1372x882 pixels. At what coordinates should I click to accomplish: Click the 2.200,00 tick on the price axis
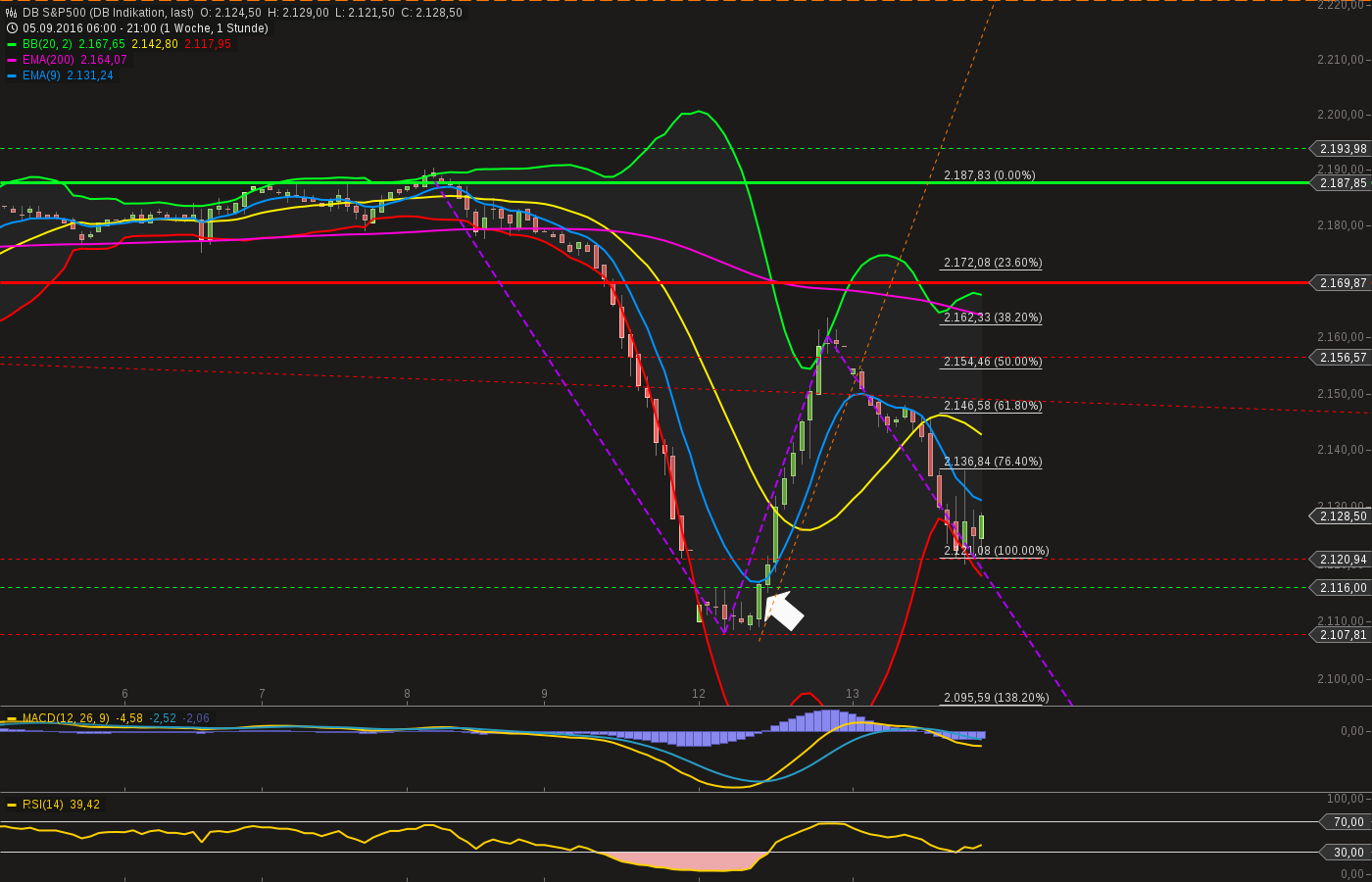pos(1343,115)
